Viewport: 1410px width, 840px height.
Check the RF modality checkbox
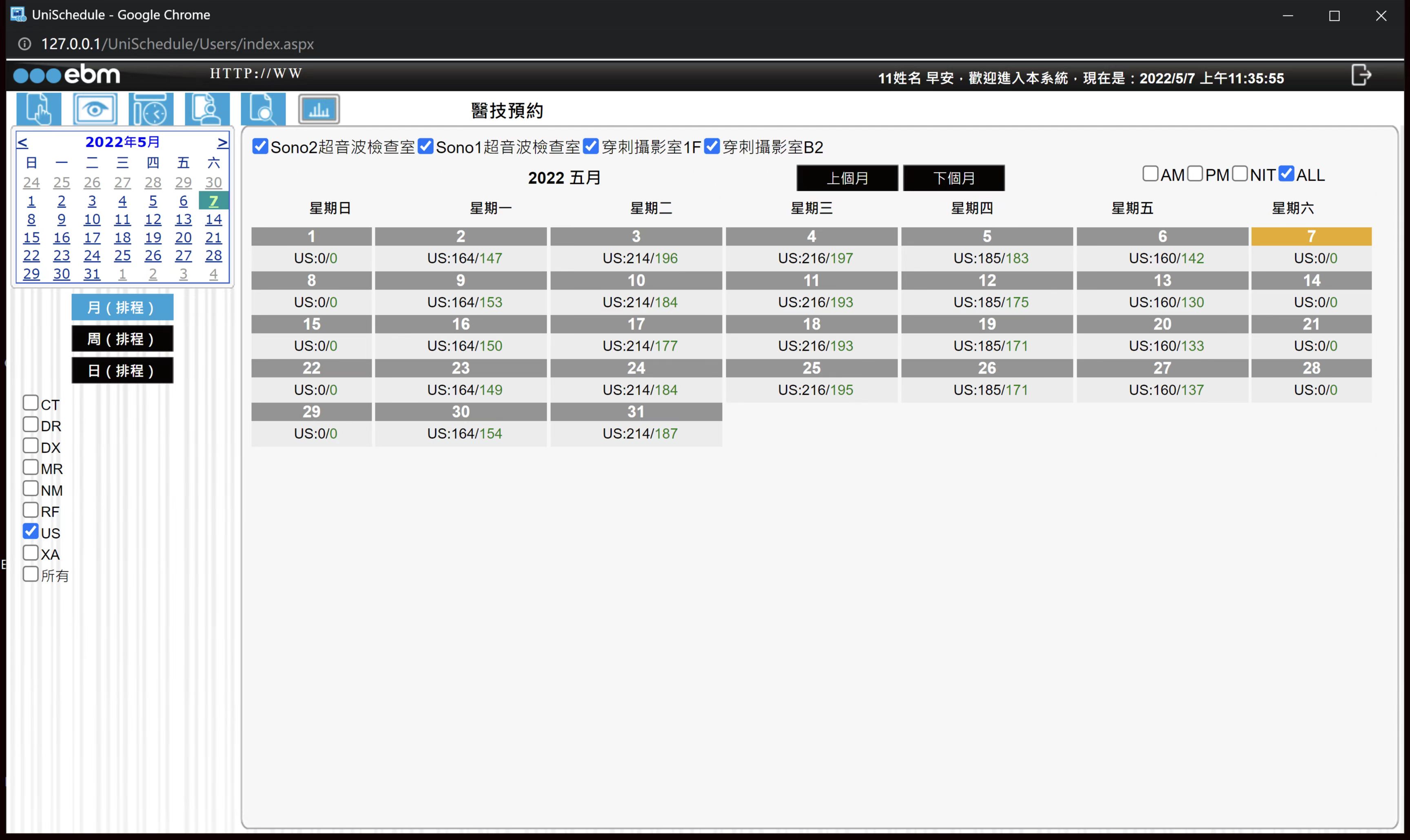[x=31, y=509]
